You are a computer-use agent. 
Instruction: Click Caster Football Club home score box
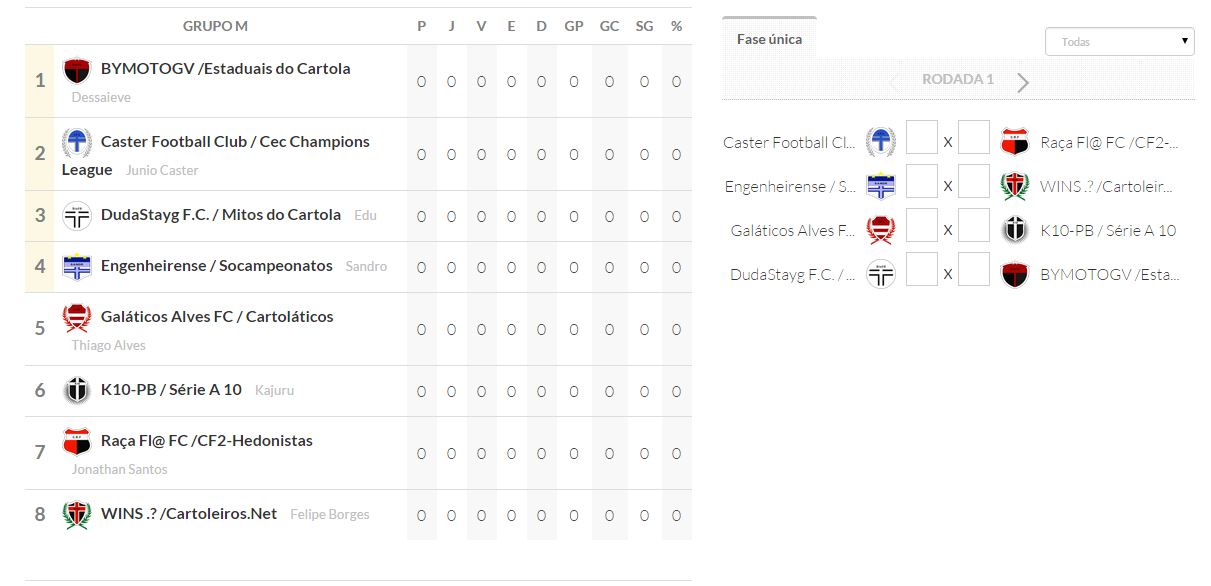[922, 138]
